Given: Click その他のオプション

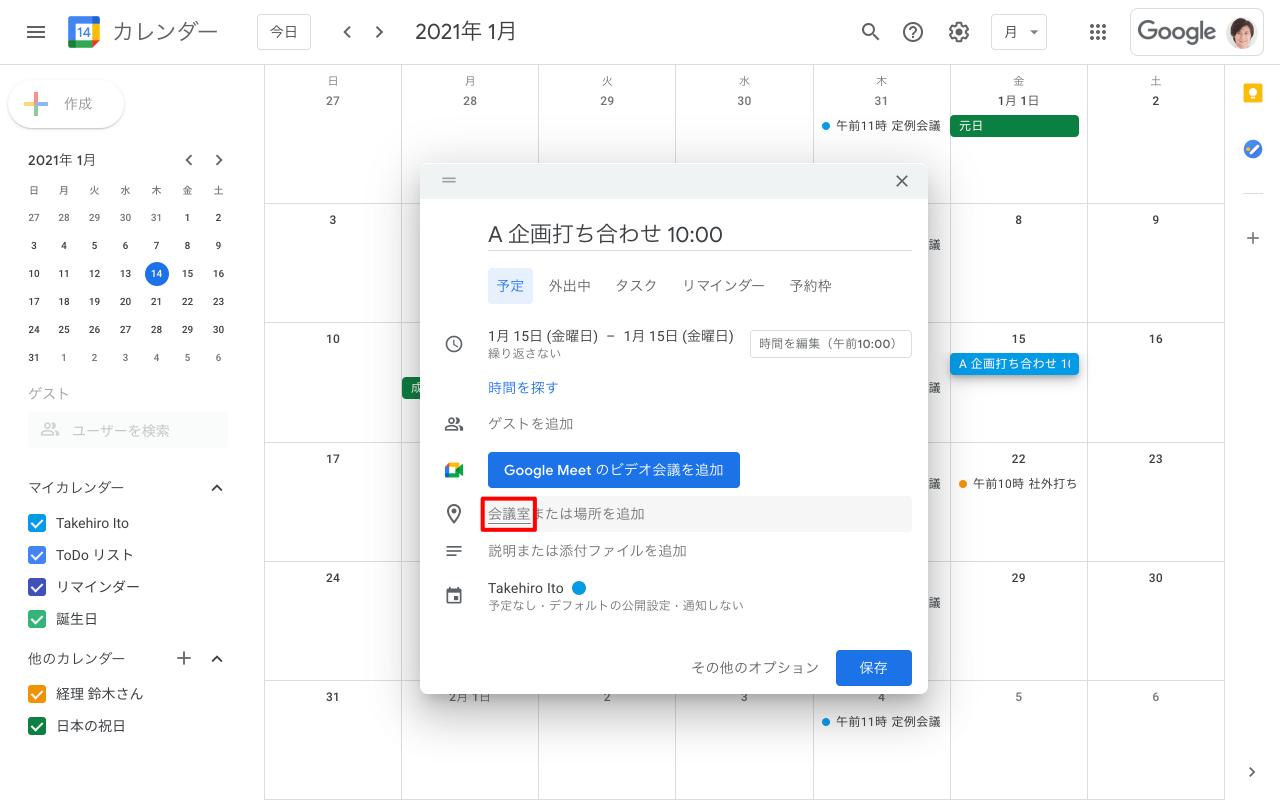Looking at the screenshot, I should click(x=755, y=668).
